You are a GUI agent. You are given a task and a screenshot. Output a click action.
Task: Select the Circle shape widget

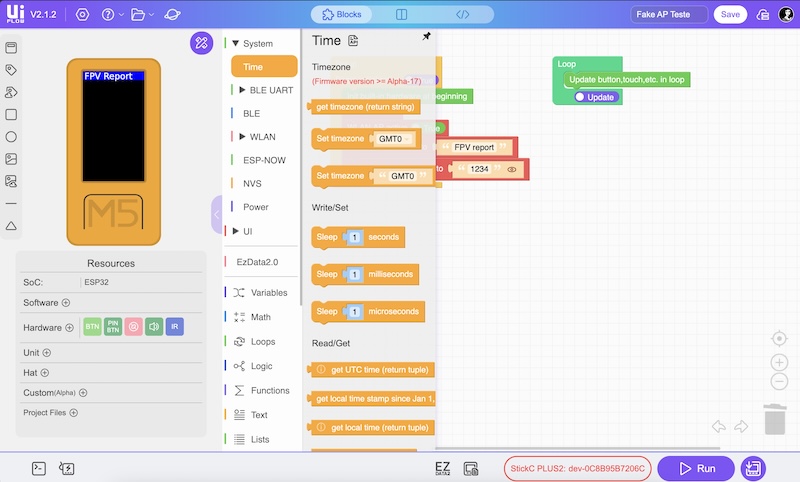[x=11, y=136]
